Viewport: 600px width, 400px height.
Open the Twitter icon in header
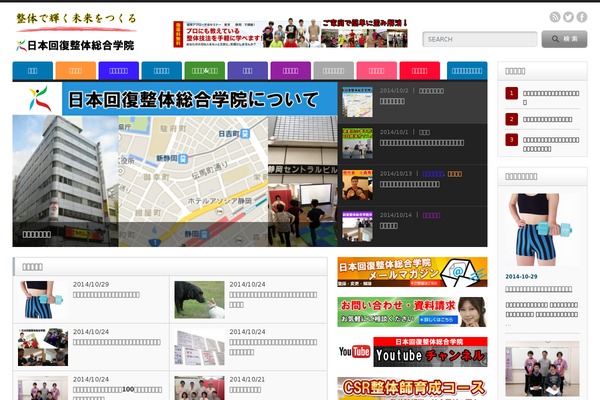pyautogui.click(x=568, y=17)
